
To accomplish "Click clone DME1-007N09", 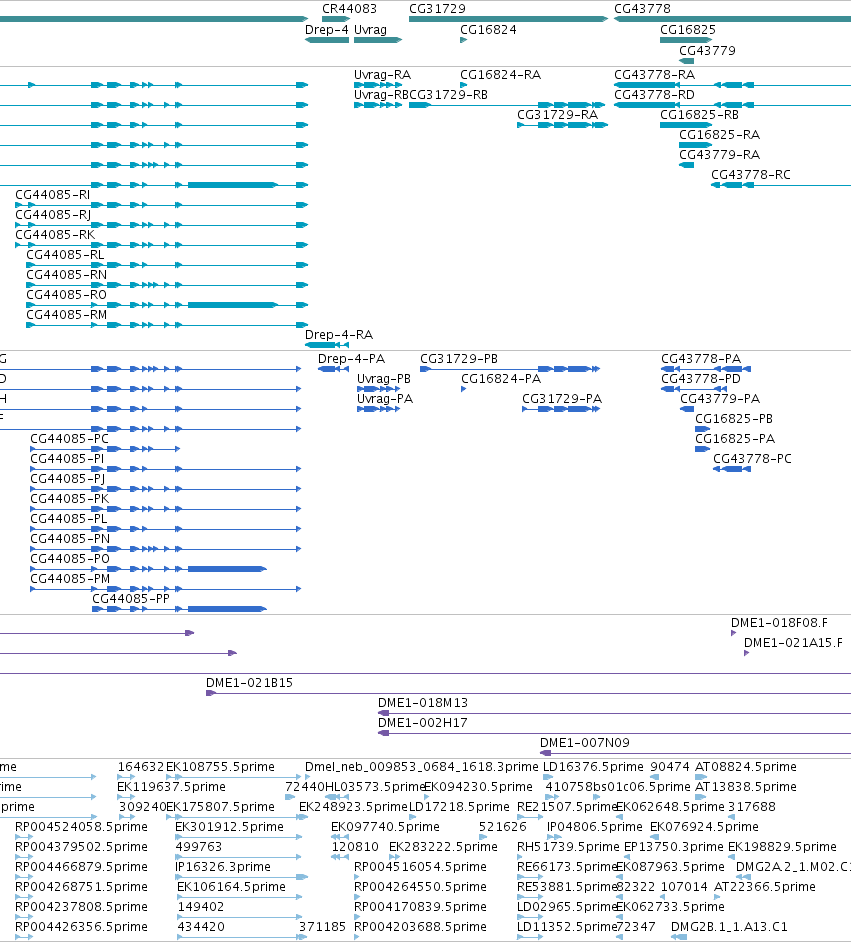I will [x=584, y=743].
